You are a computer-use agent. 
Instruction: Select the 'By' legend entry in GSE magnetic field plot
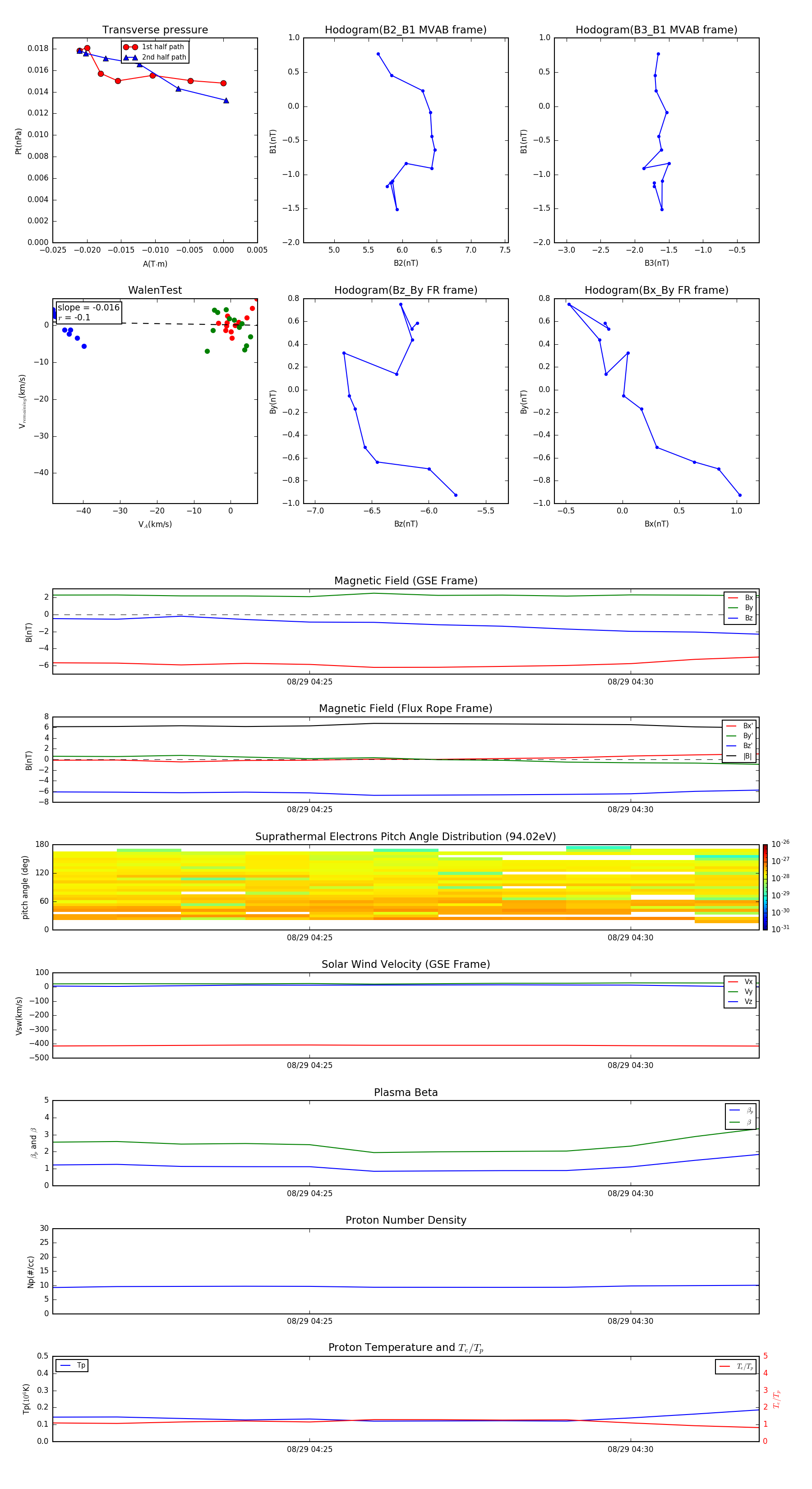(740, 607)
